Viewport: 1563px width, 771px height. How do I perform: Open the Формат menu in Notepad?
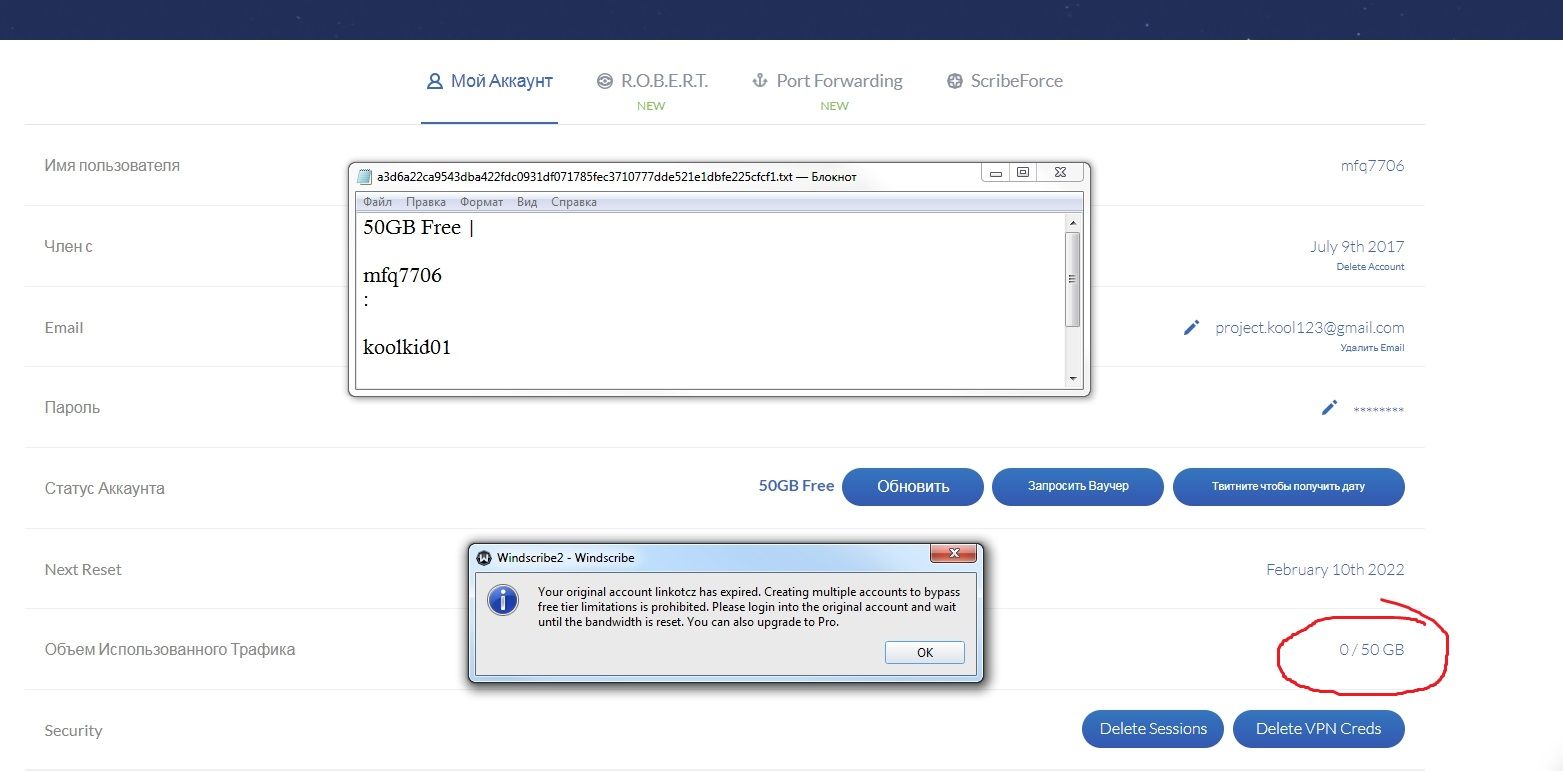click(481, 202)
